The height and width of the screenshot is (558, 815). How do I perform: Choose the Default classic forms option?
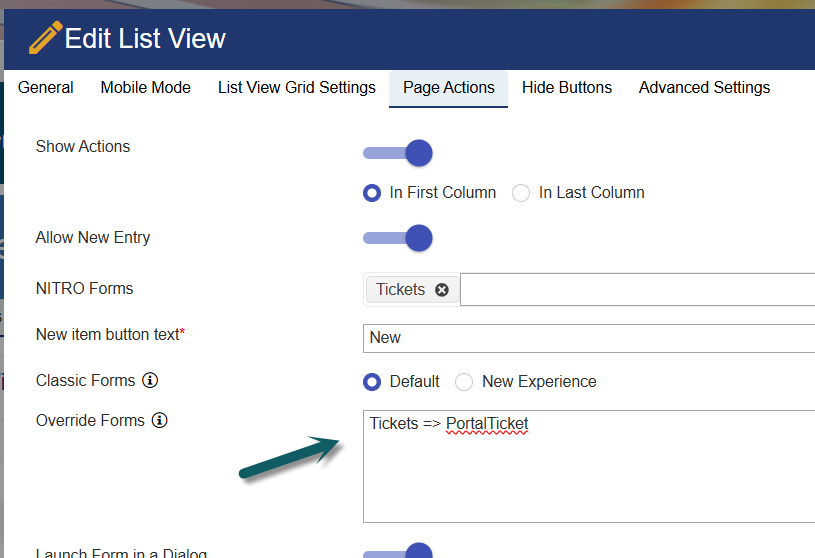pyautogui.click(x=372, y=382)
